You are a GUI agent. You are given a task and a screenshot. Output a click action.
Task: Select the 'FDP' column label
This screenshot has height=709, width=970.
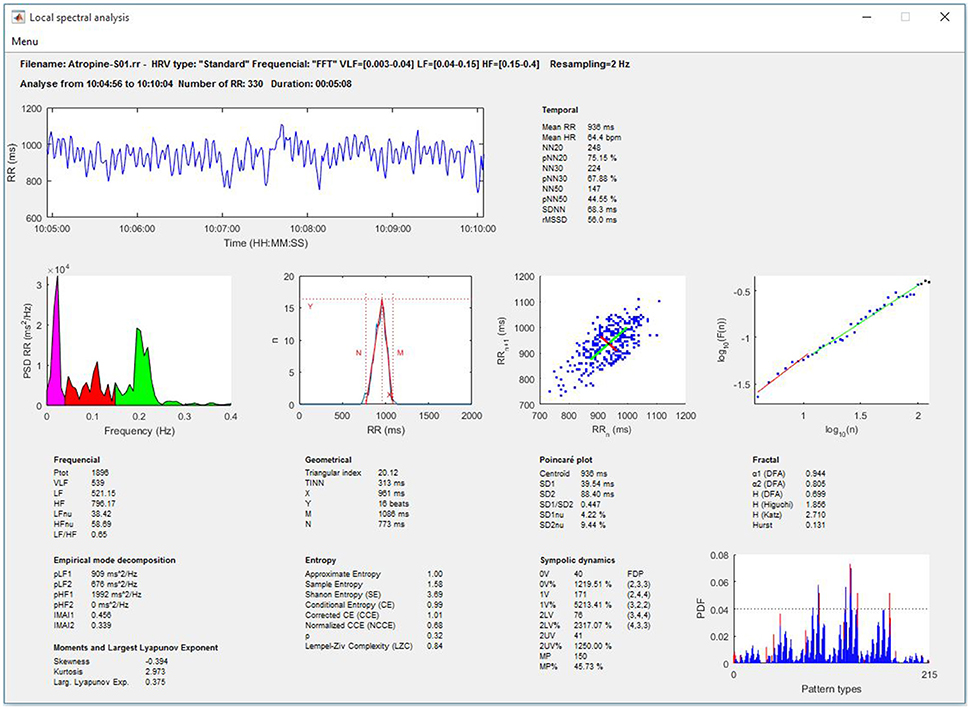[x=635, y=574]
